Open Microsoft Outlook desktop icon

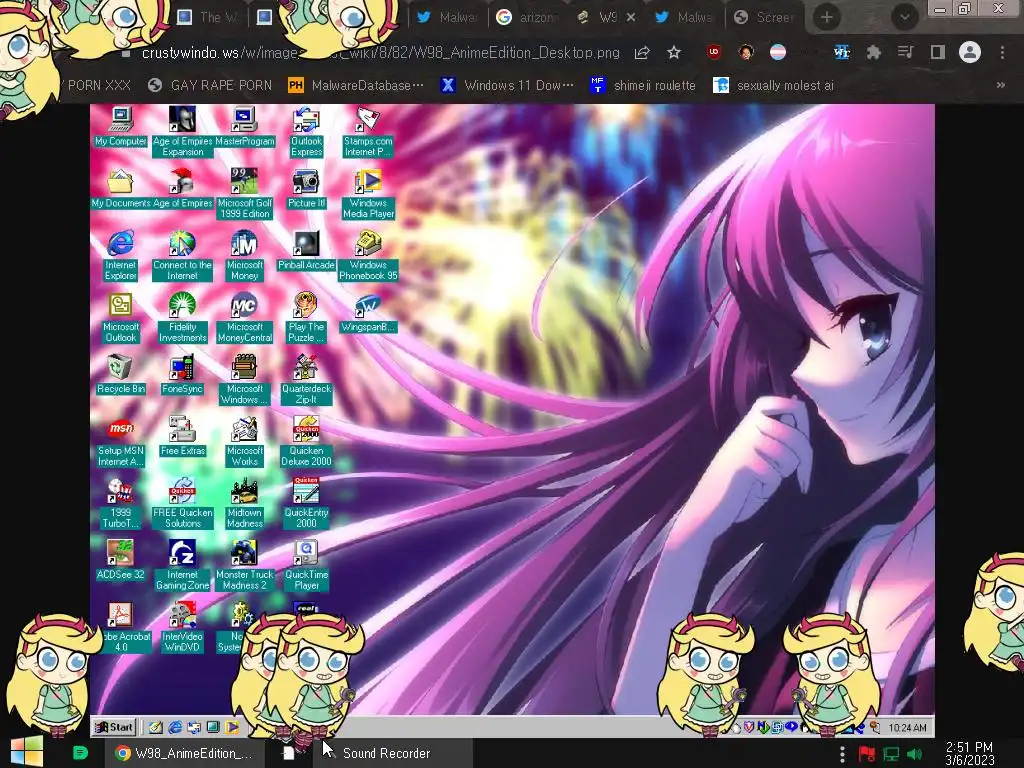[121, 317]
